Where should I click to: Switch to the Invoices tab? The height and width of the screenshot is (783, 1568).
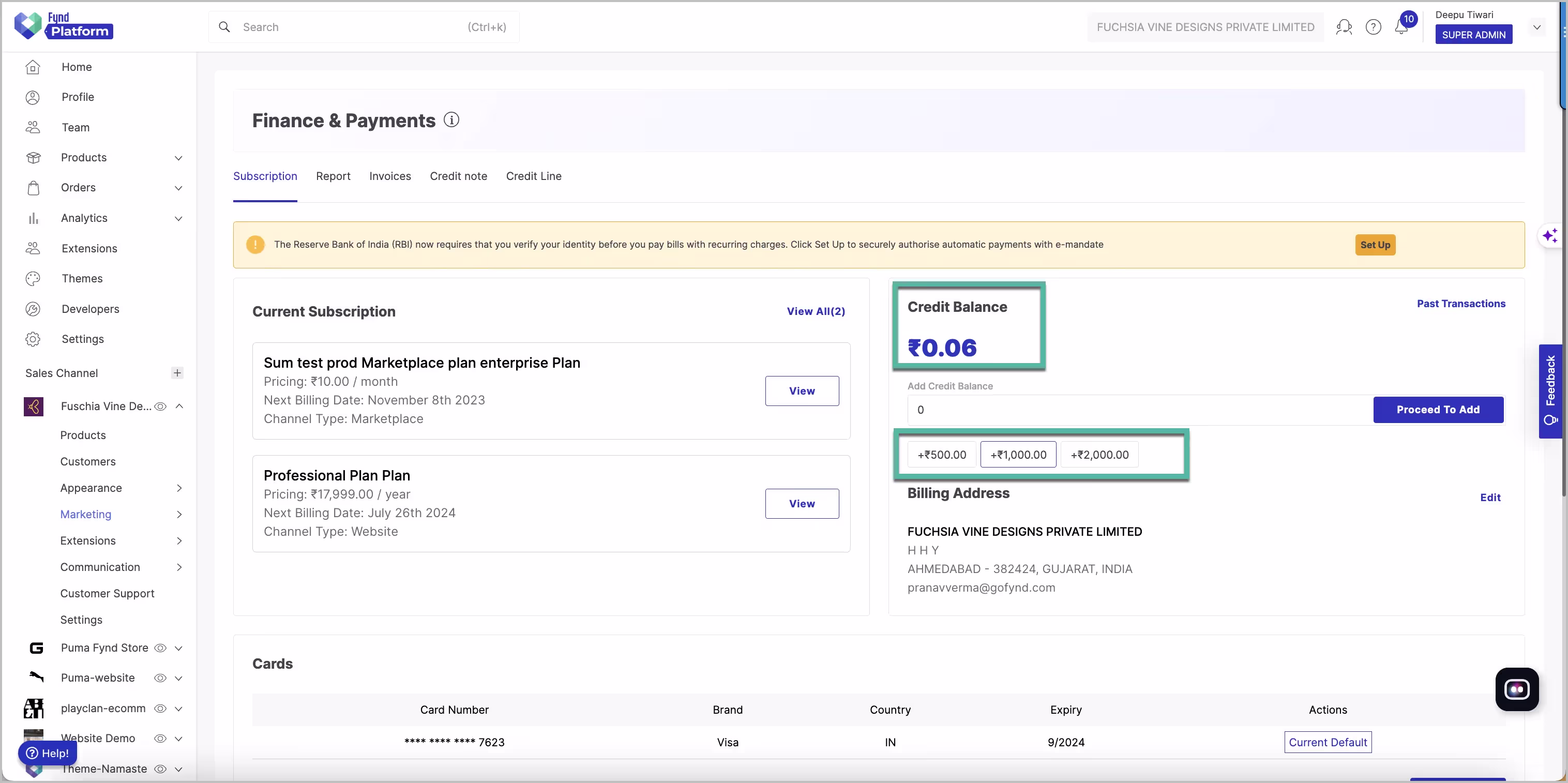click(389, 176)
